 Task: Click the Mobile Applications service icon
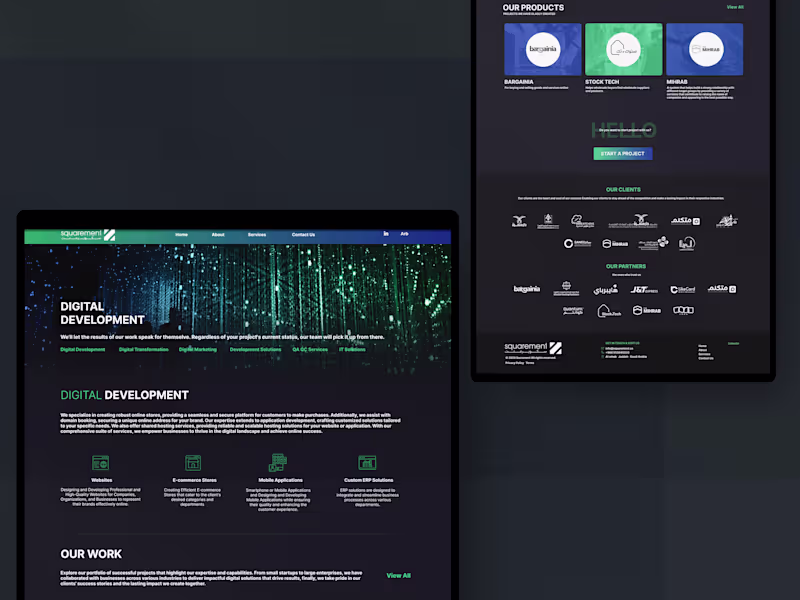[x=278, y=462]
